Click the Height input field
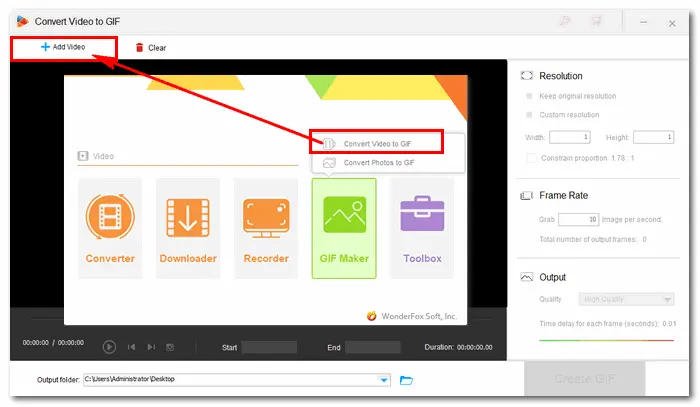 pyautogui.click(x=654, y=137)
